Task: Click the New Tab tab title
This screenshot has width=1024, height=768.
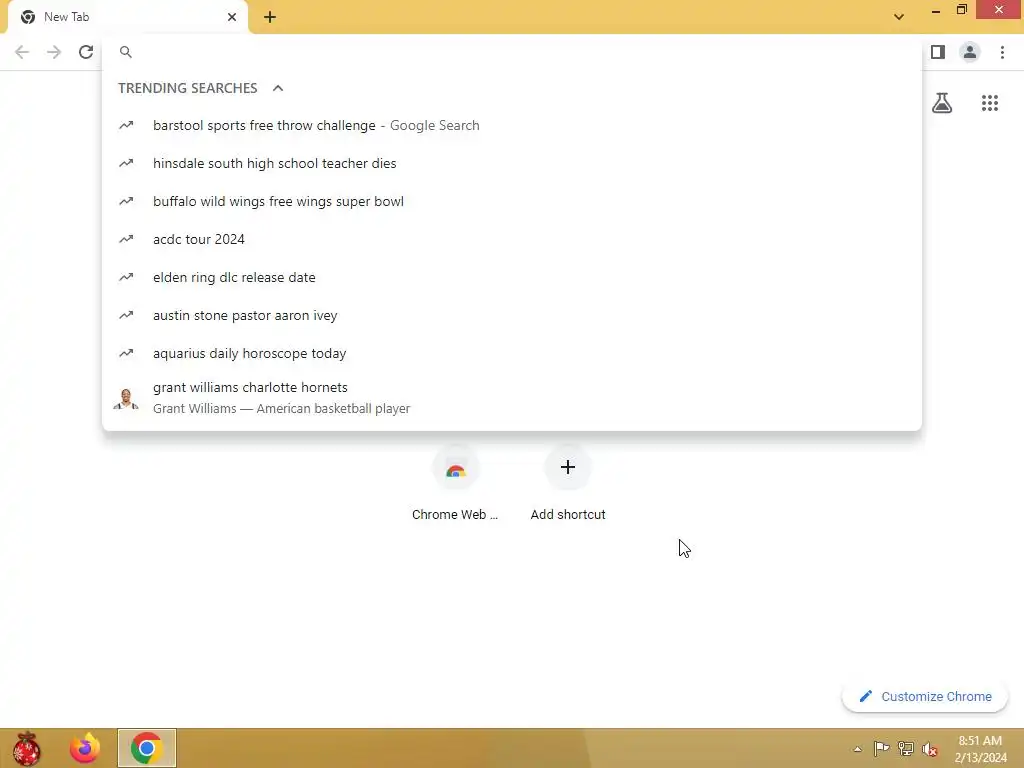Action: (x=67, y=17)
